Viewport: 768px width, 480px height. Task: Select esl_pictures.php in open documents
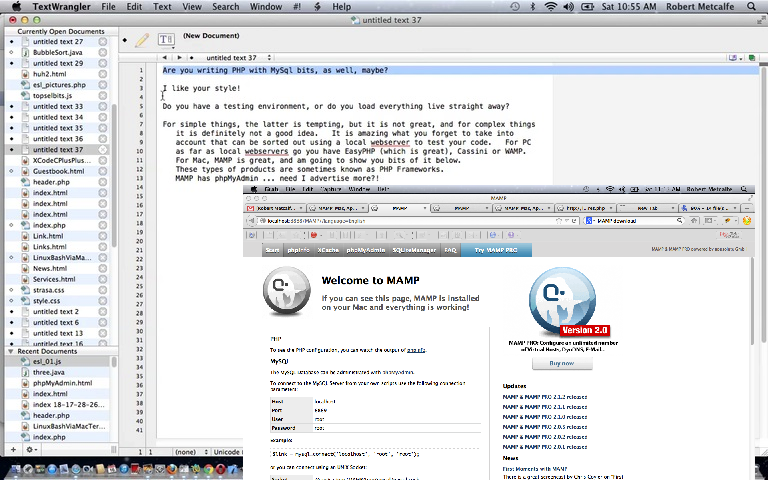(x=59, y=85)
